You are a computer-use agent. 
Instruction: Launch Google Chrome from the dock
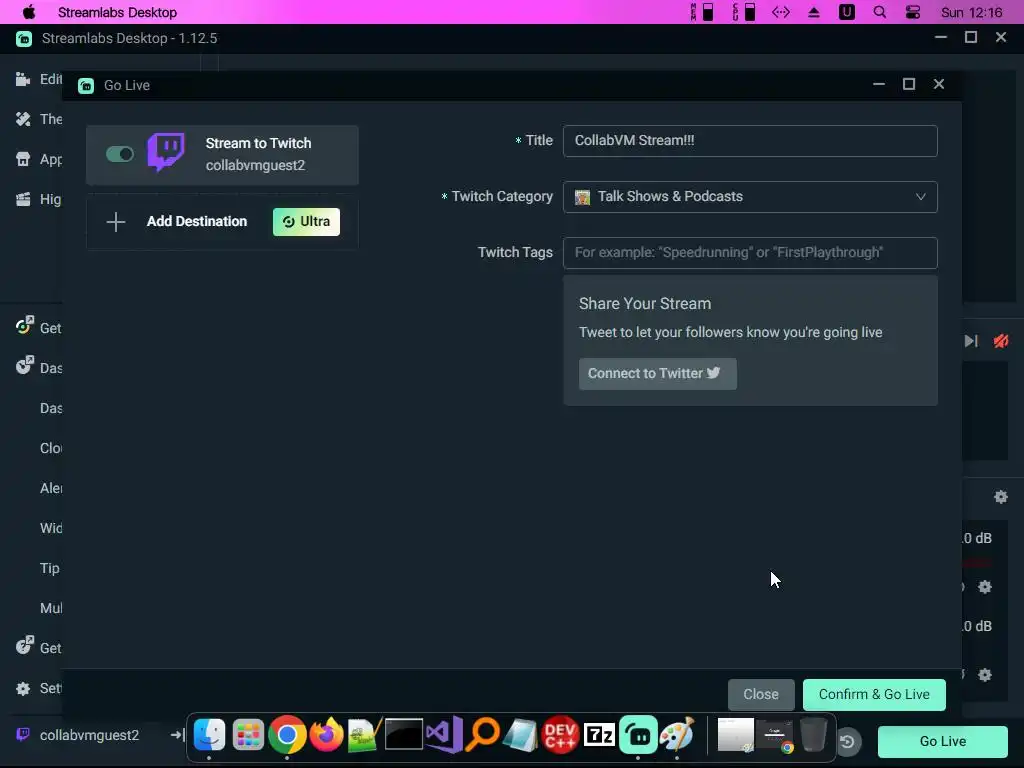coord(287,735)
